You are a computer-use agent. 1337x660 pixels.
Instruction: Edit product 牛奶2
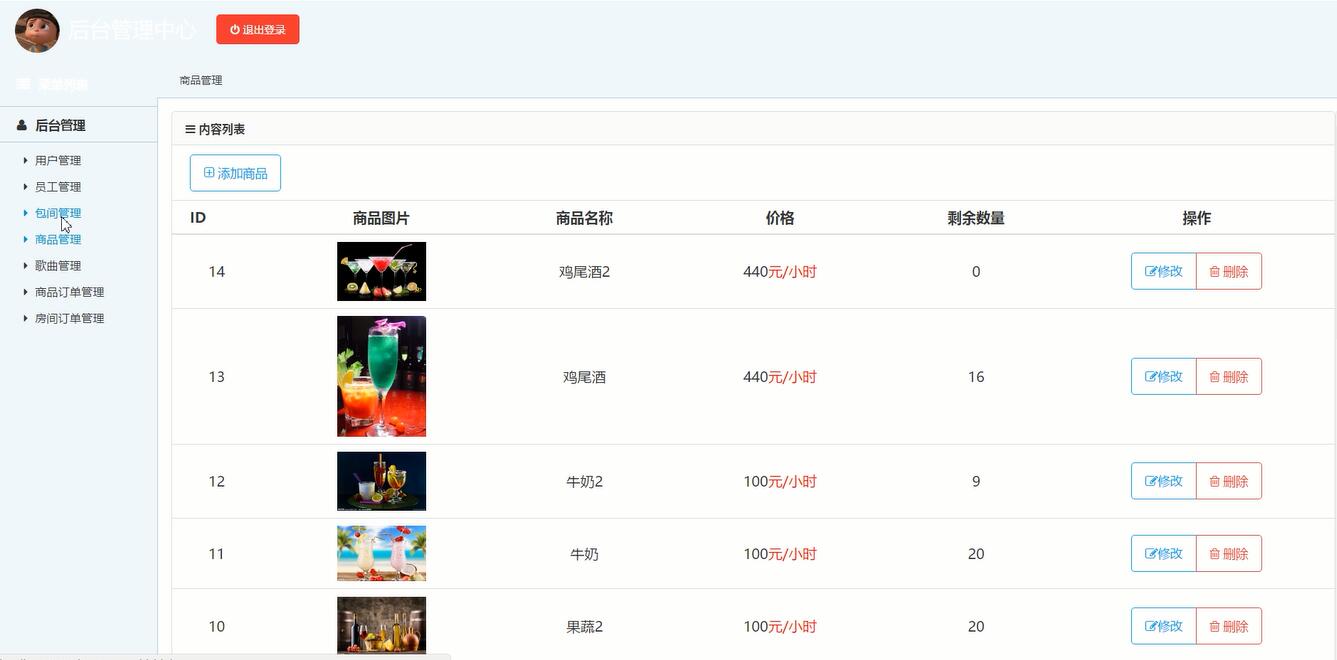(x=1164, y=481)
